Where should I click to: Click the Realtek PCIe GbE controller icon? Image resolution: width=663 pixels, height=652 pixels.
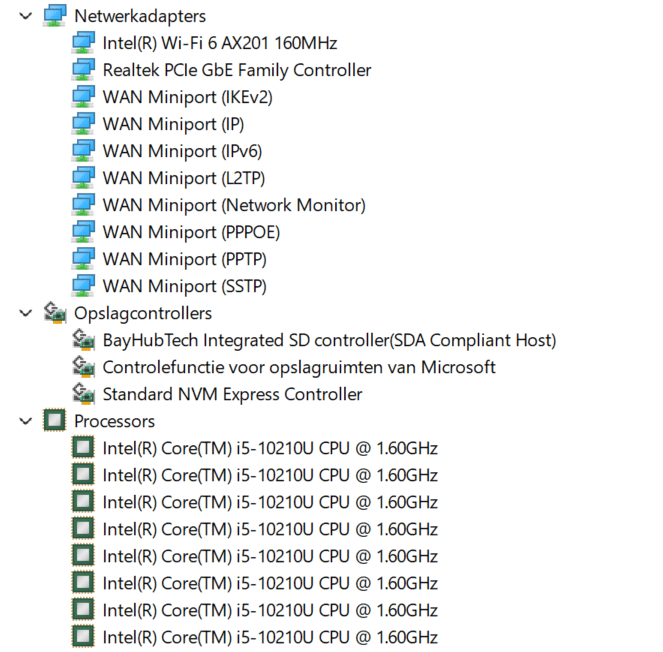pos(84,70)
